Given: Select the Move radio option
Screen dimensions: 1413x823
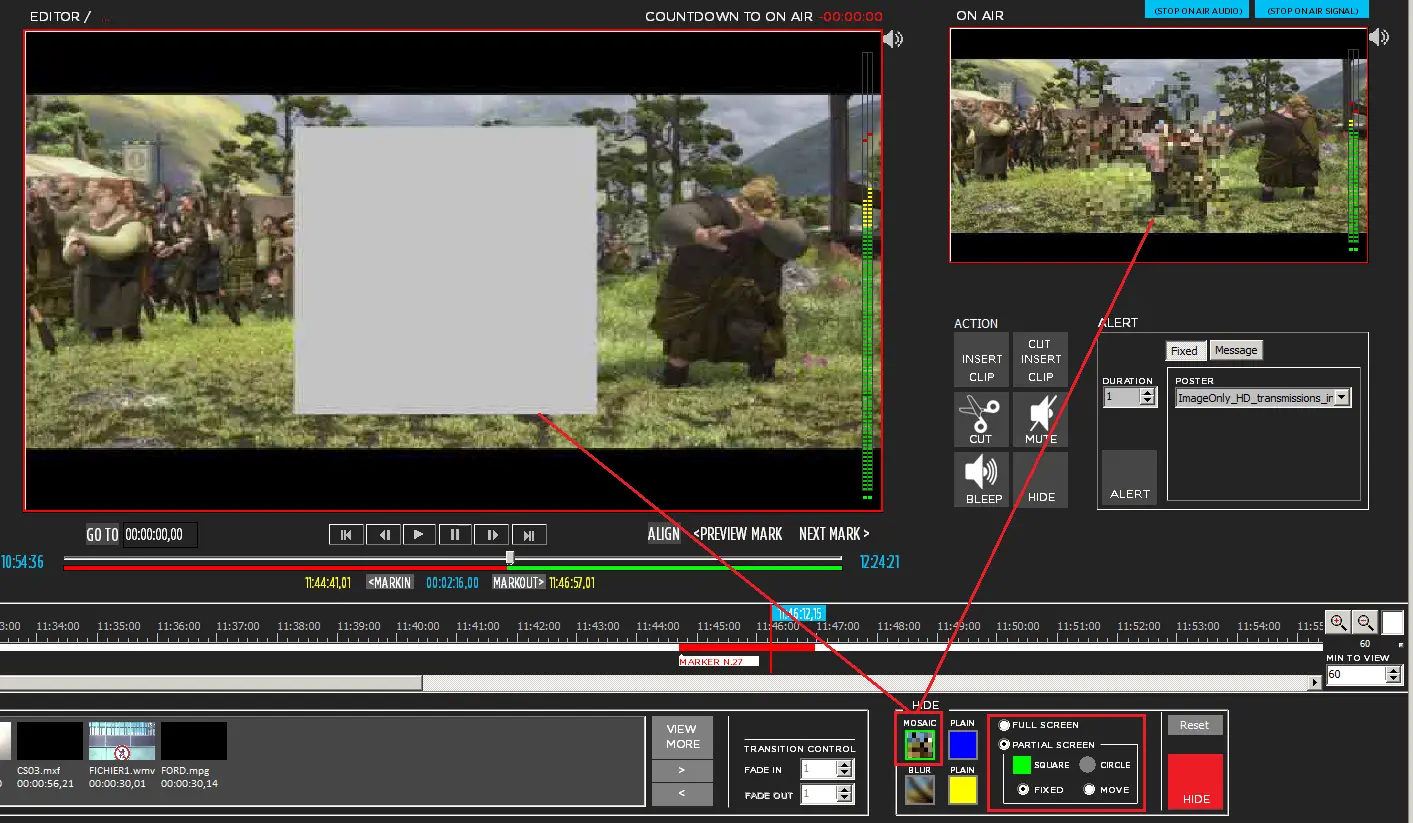Looking at the screenshot, I should pos(1090,789).
